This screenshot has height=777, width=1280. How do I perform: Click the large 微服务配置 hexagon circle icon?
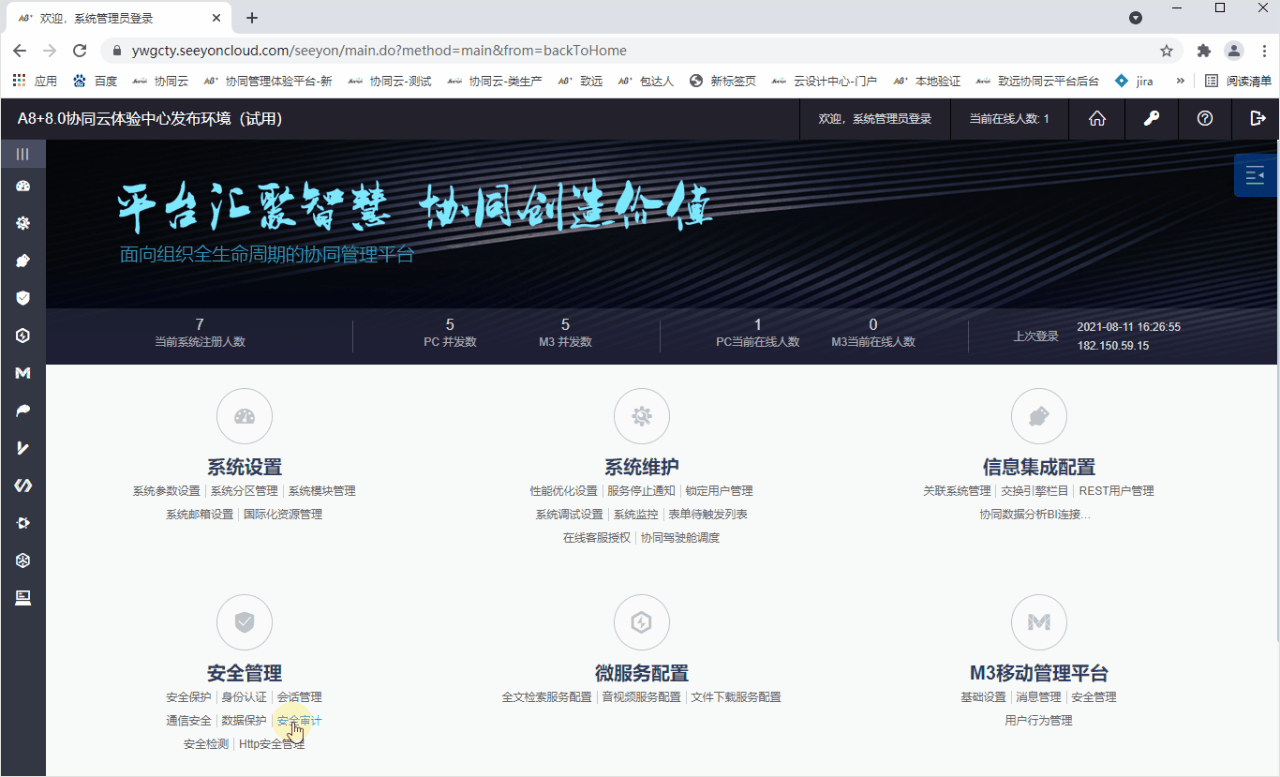(641, 622)
